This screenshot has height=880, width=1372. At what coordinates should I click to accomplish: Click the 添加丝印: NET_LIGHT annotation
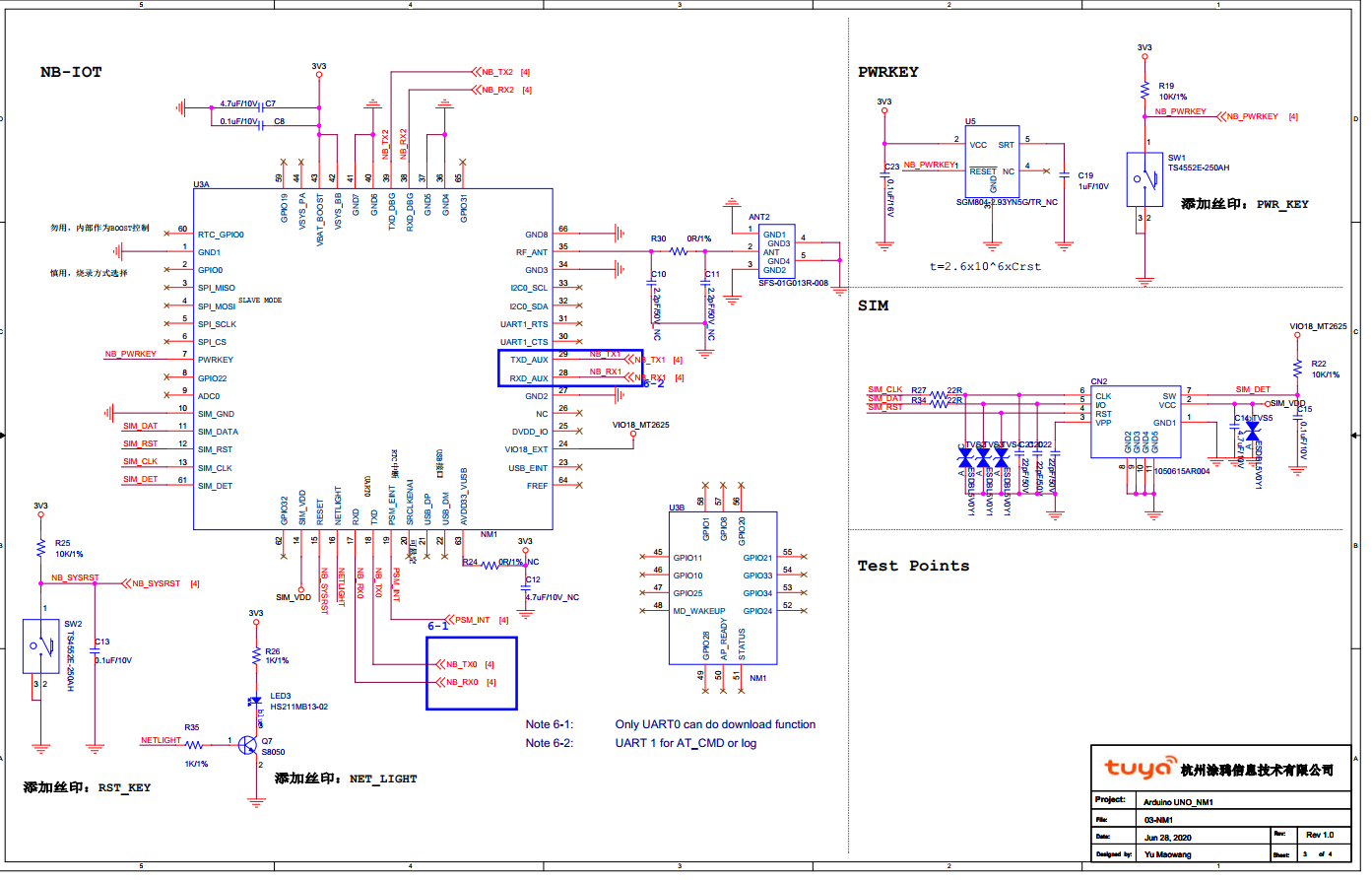[x=346, y=778]
